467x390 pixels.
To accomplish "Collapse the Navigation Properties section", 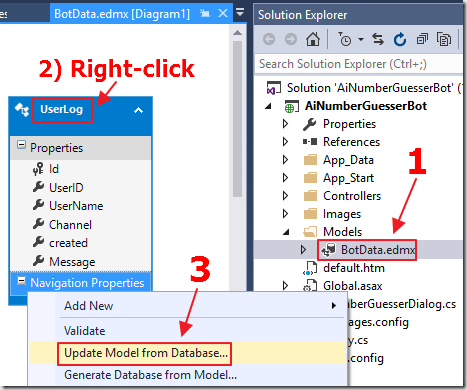I will click(x=21, y=280).
